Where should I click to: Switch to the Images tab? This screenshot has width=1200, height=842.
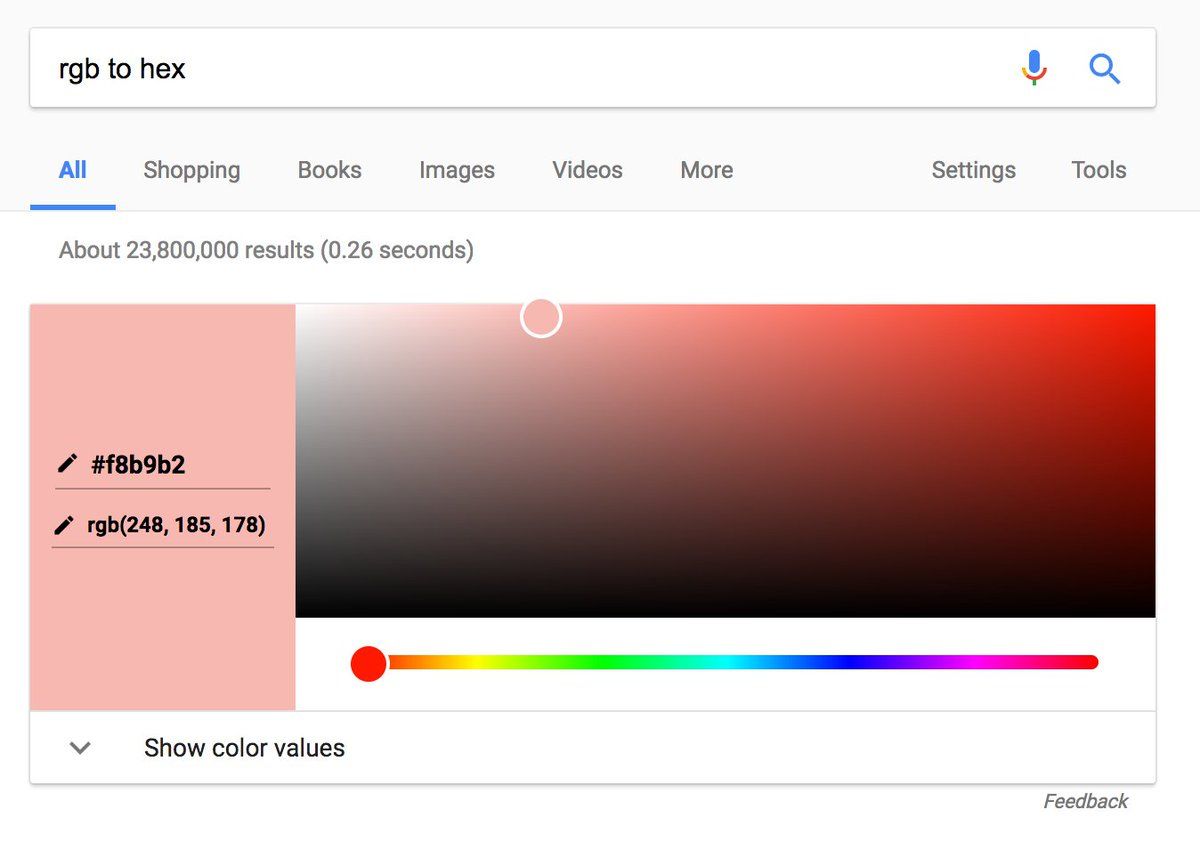coord(457,170)
